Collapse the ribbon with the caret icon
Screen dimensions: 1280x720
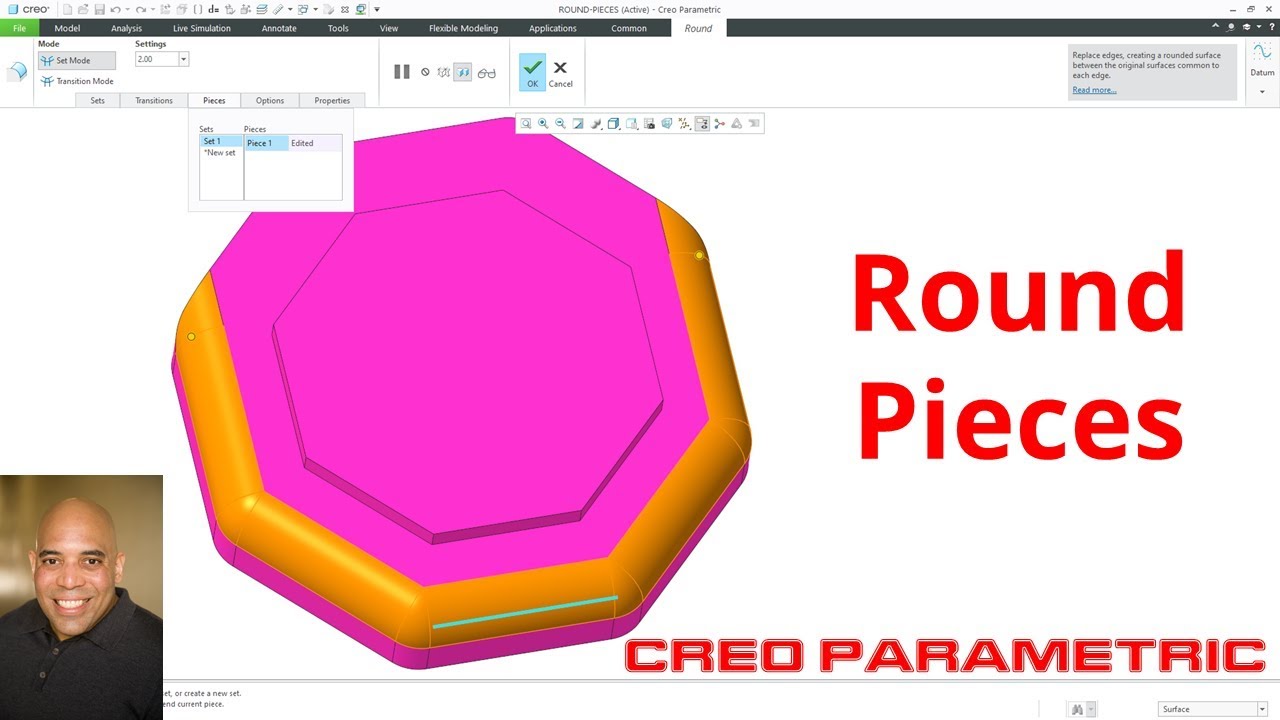click(1216, 26)
